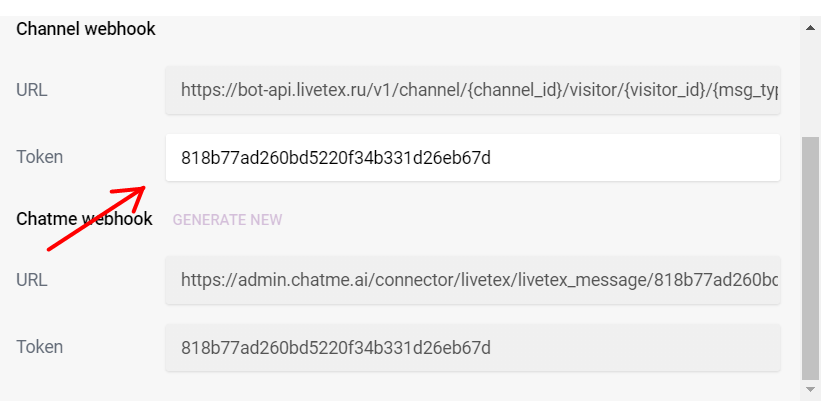Click the scrollbar track above the thumb
Screen dimensions: 829x407
click(x=810, y=85)
